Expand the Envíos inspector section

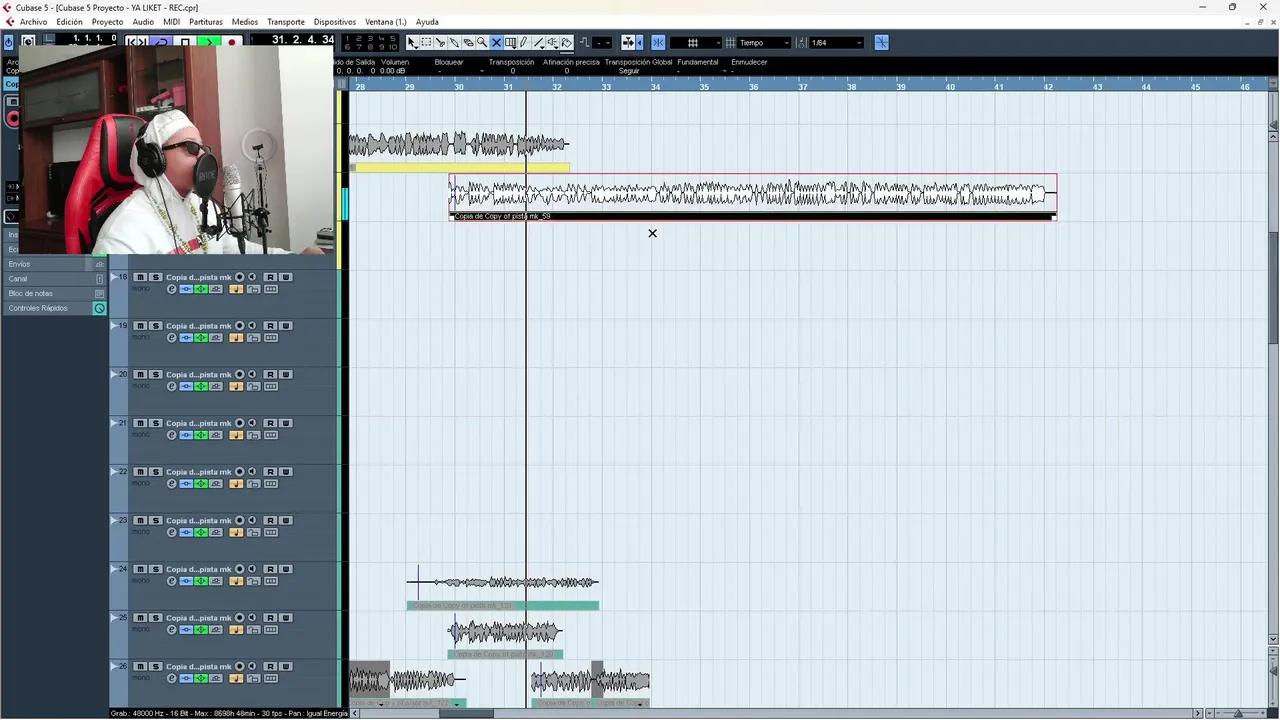55,264
